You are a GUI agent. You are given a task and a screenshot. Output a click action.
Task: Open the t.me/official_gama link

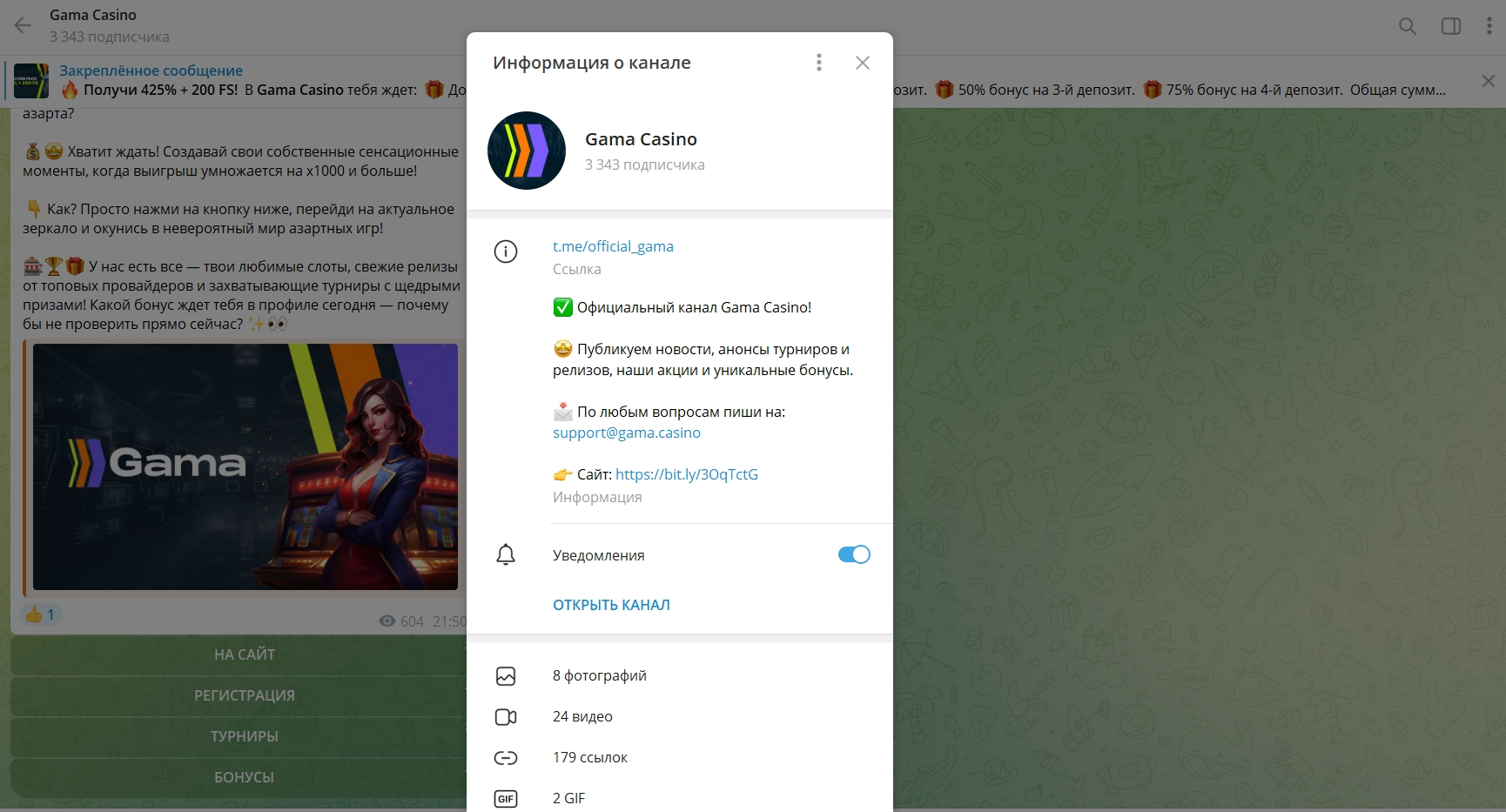613,246
